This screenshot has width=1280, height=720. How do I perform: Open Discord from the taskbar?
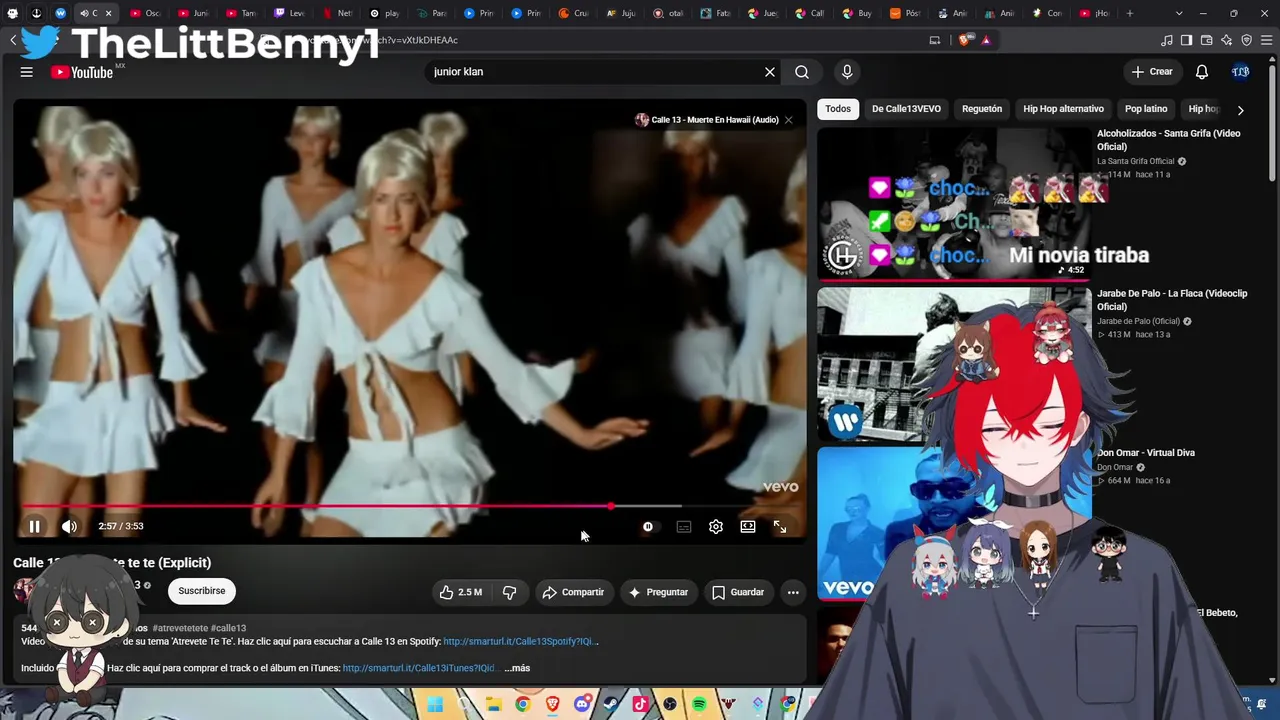coord(582,705)
